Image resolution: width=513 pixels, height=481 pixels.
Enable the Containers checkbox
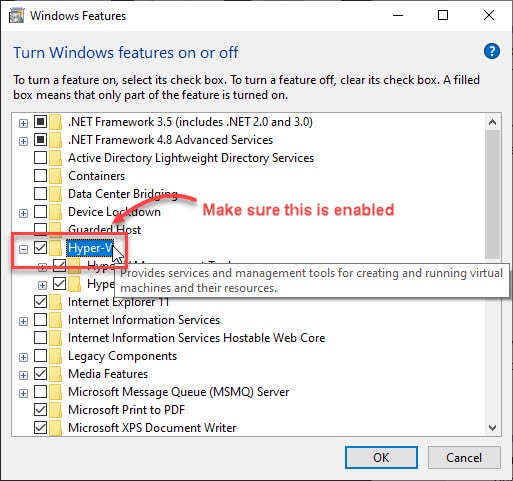(x=40, y=176)
